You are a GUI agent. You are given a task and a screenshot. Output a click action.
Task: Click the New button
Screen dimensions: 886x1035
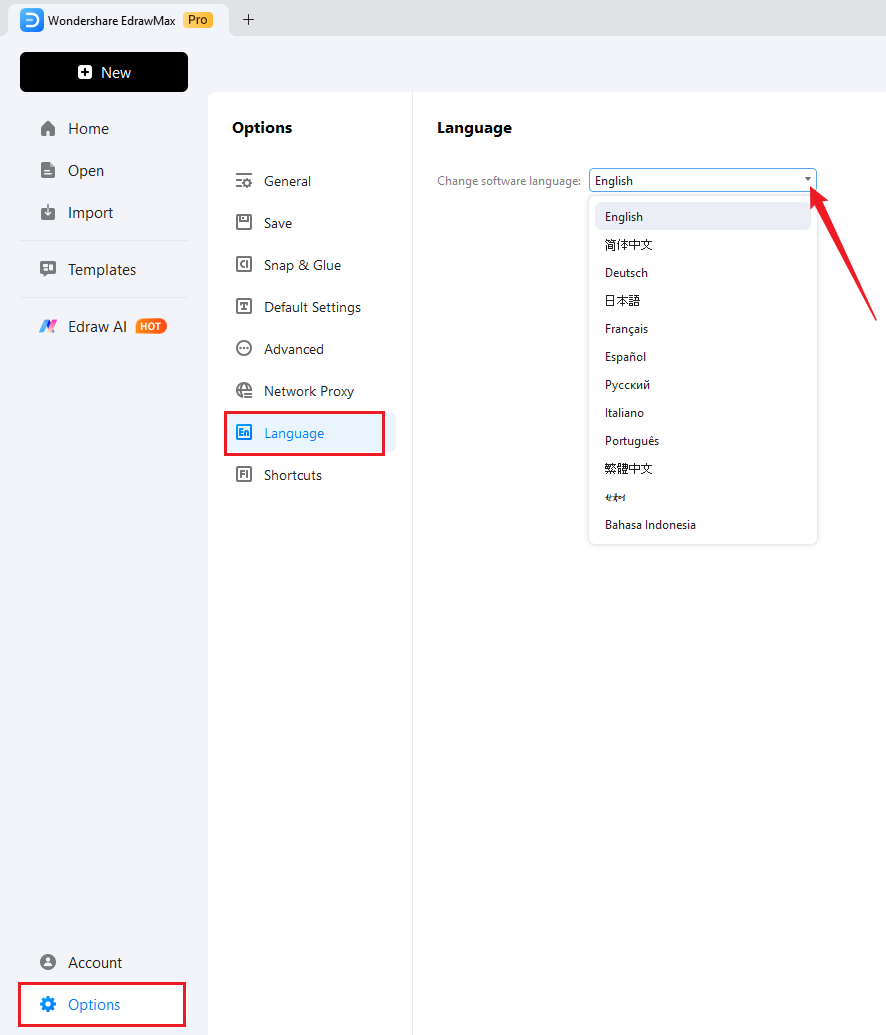point(104,72)
